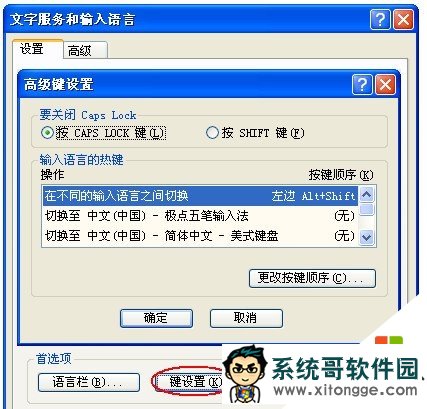
Task: Confirm with the 确定 button
Action: point(156,318)
